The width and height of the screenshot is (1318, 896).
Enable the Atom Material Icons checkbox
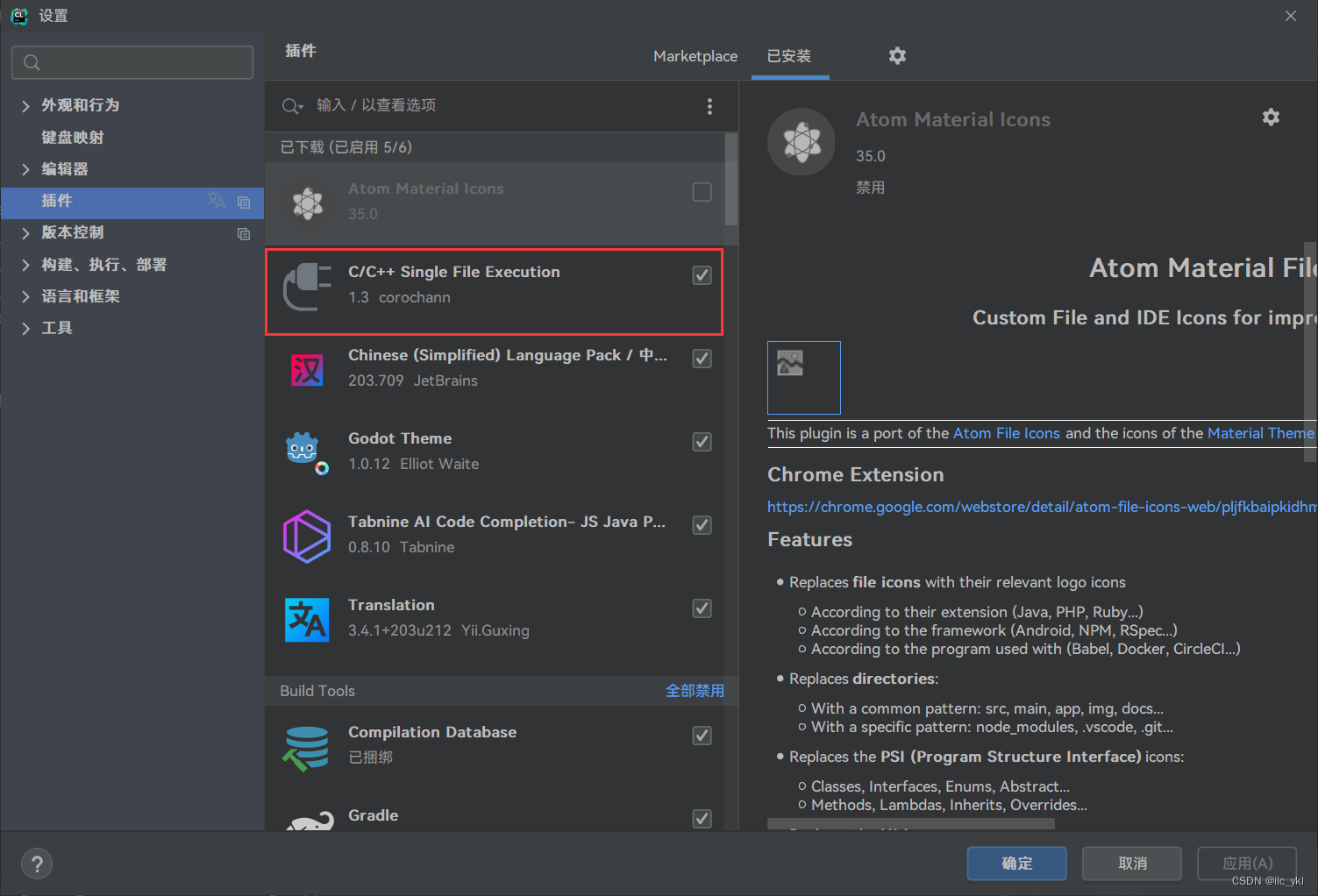click(702, 192)
